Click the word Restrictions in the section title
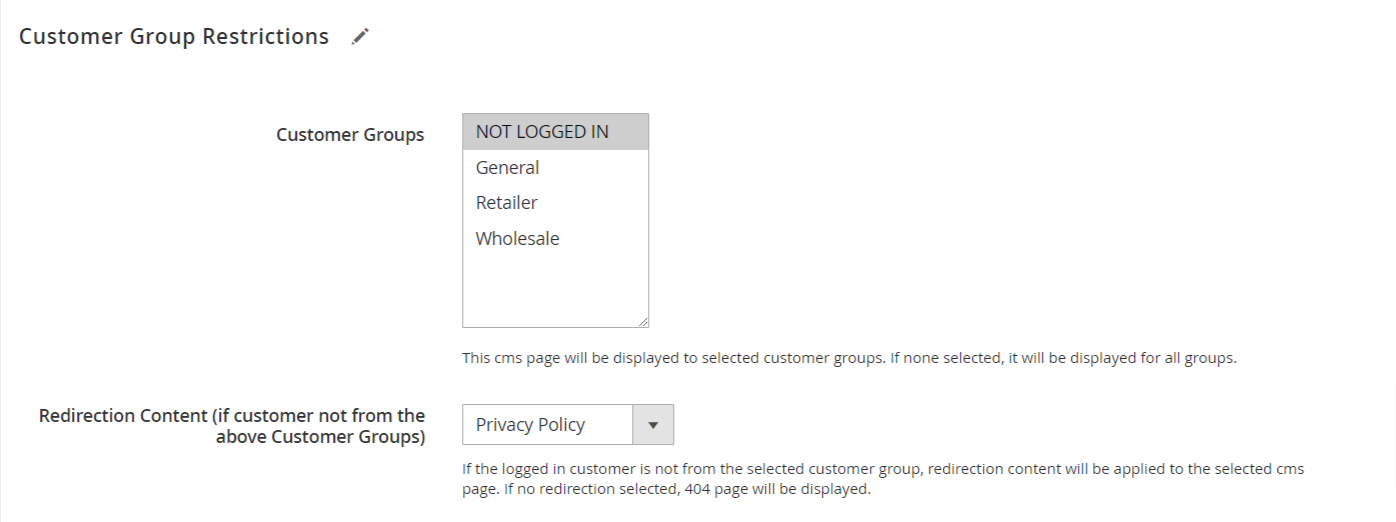The height and width of the screenshot is (522, 1396). [x=266, y=37]
